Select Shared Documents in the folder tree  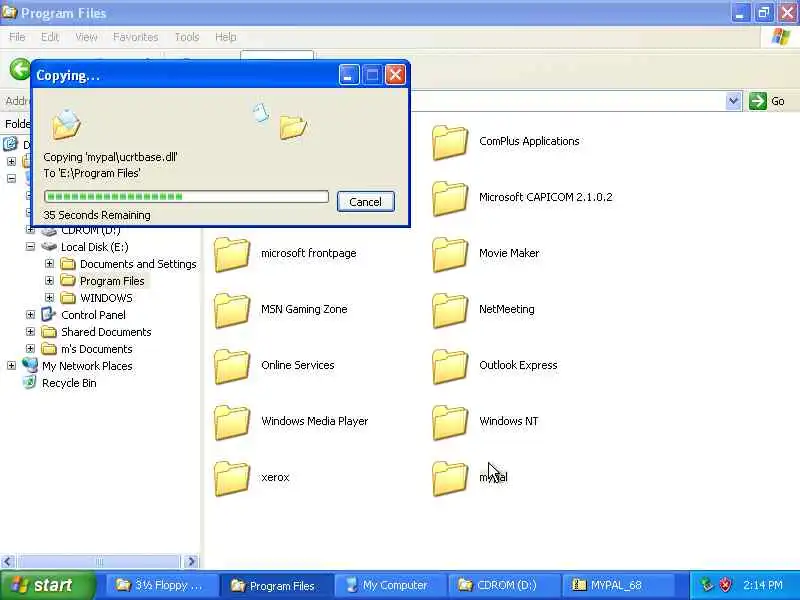[x=106, y=332]
